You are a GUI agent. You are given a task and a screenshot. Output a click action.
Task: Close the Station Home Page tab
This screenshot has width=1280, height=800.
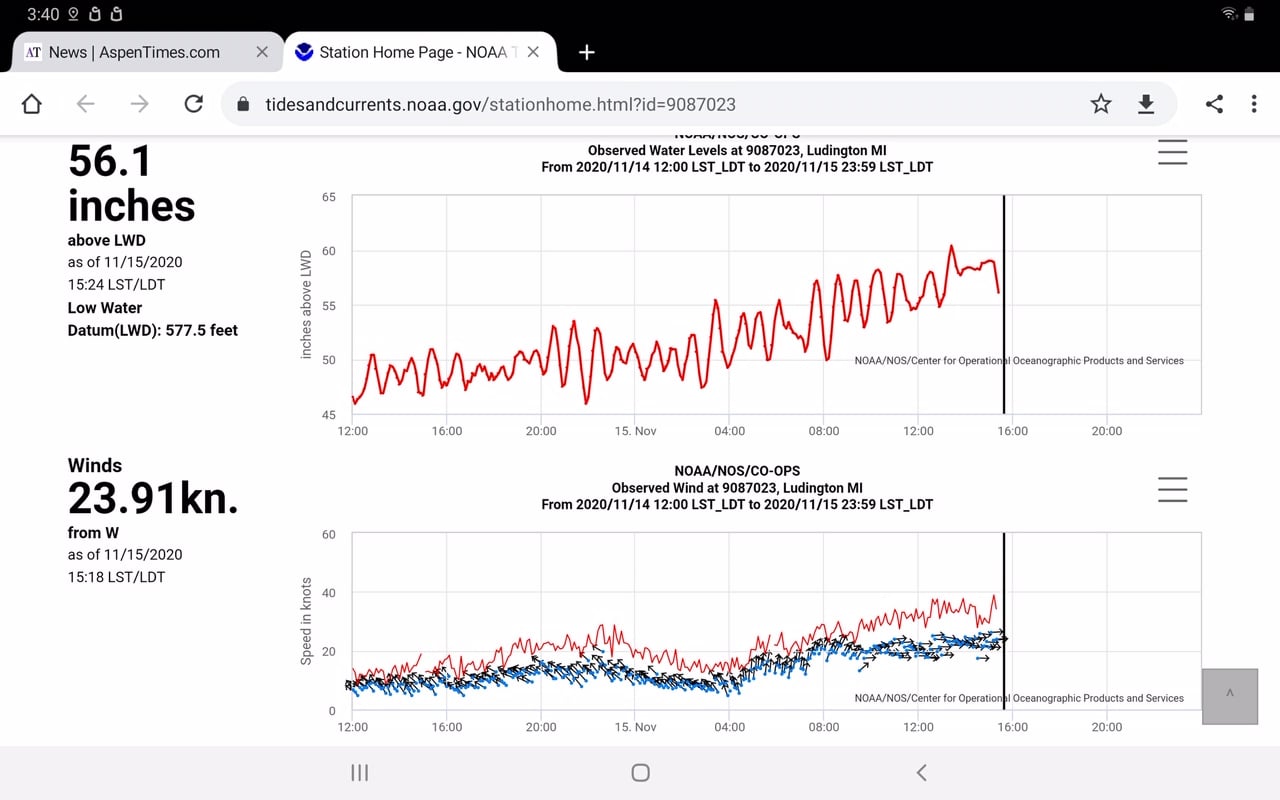534,52
